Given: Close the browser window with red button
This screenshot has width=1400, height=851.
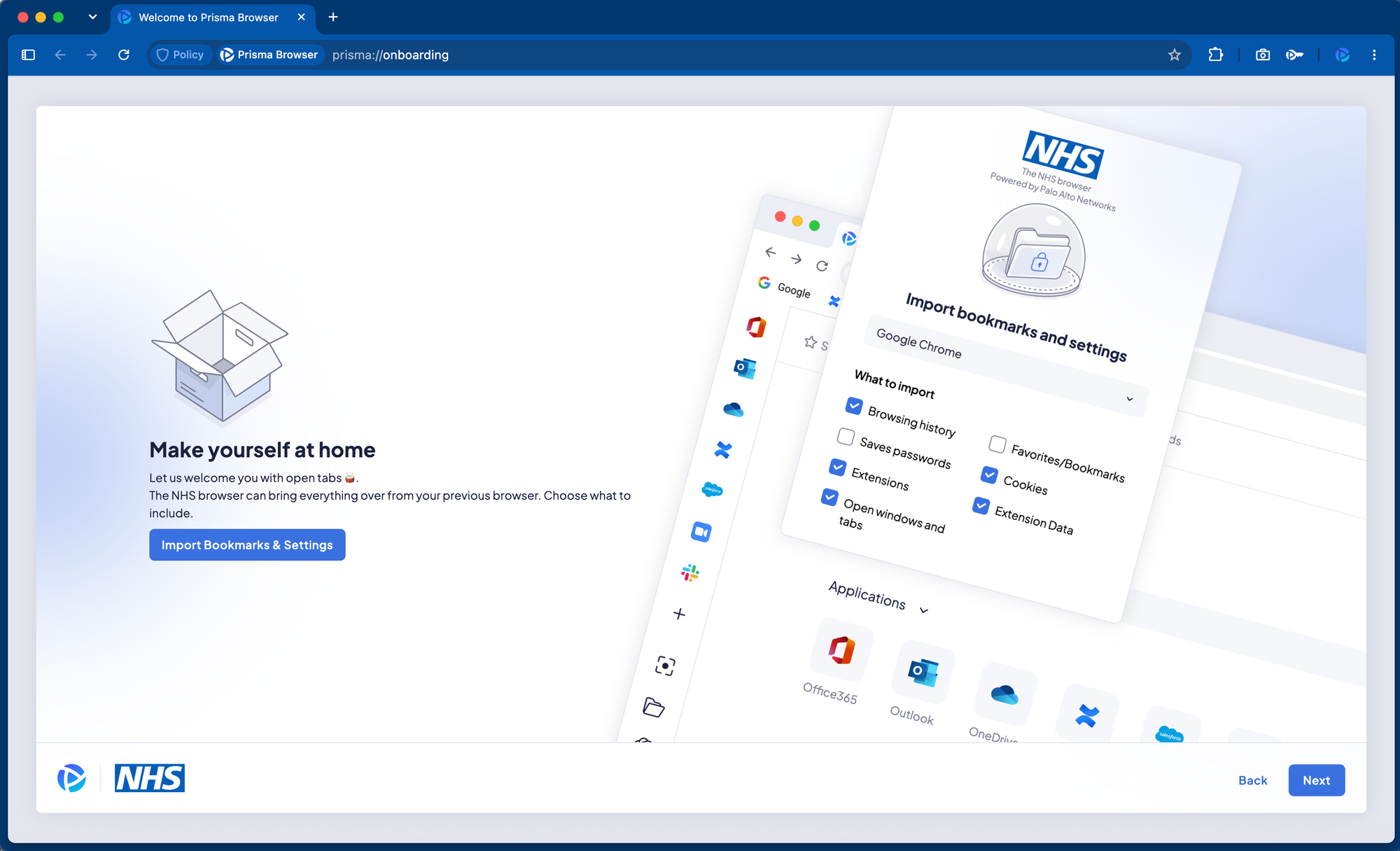Looking at the screenshot, I should tap(23, 17).
